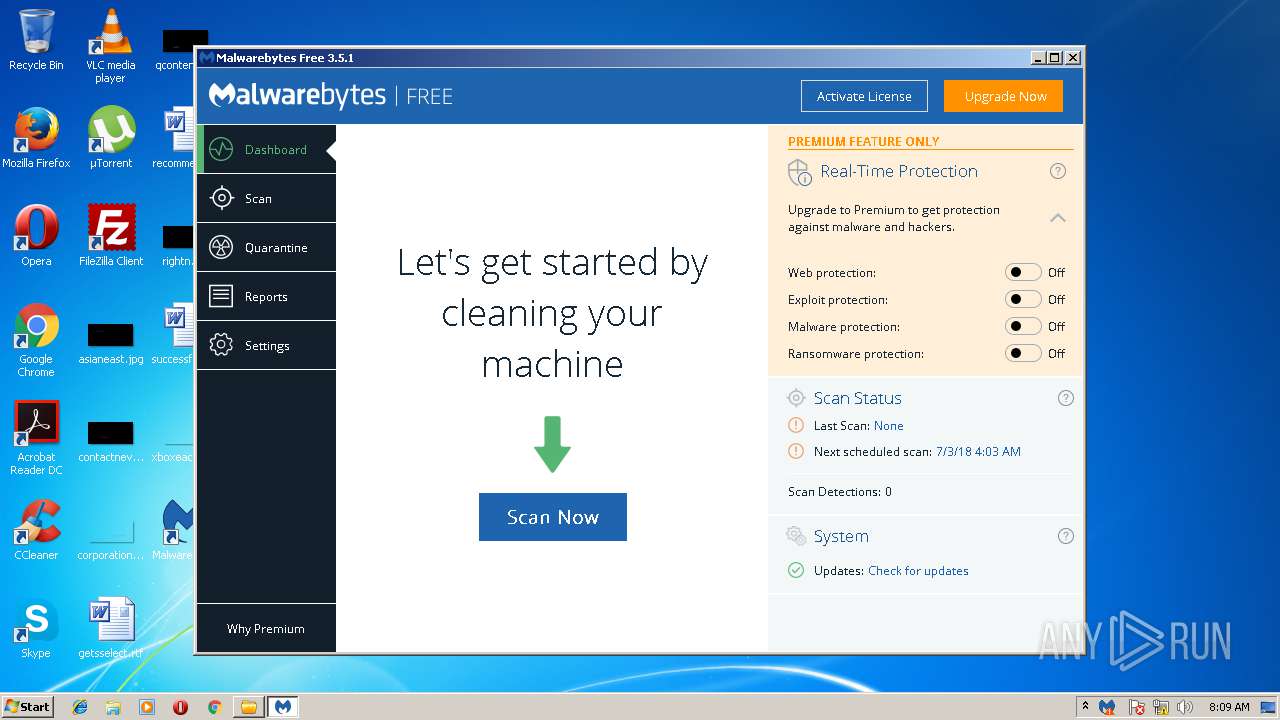
Task: Click the FileZilla Client desktop icon
Action: 111,236
